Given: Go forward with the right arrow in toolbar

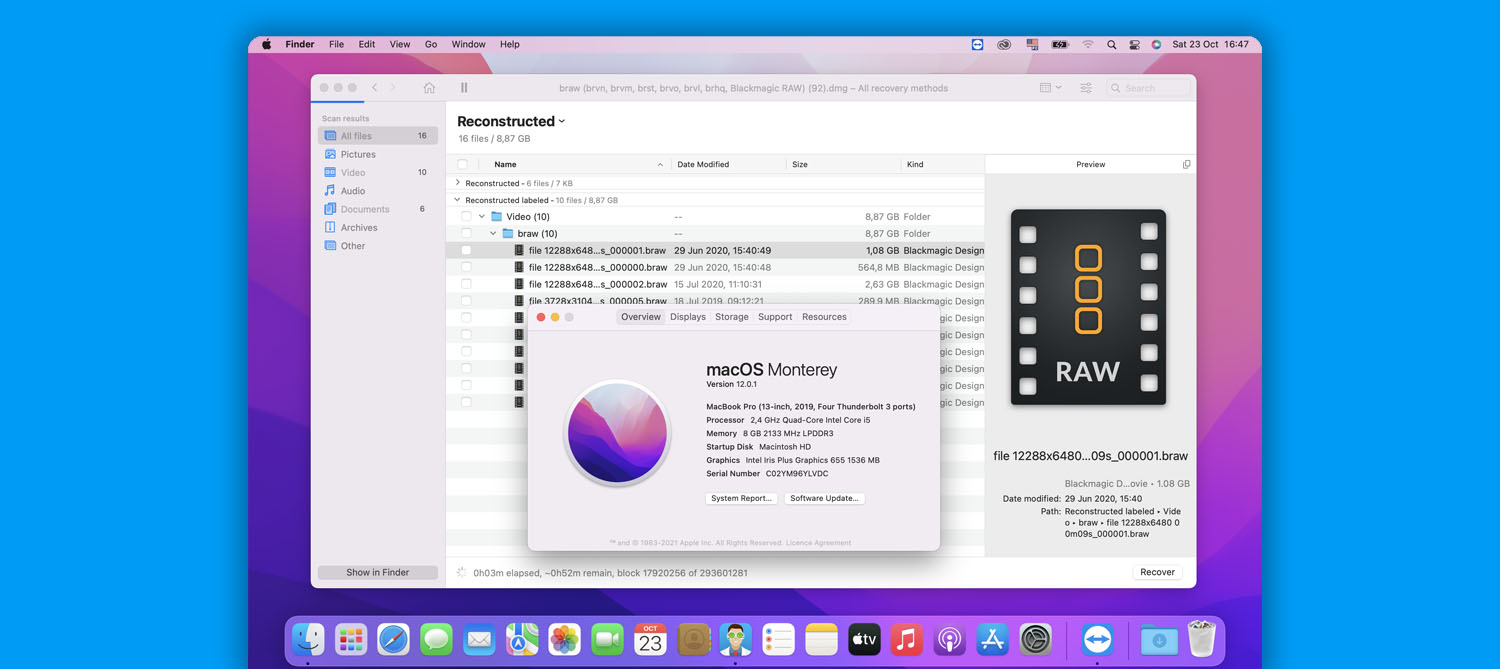Looking at the screenshot, I should tap(393, 88).
